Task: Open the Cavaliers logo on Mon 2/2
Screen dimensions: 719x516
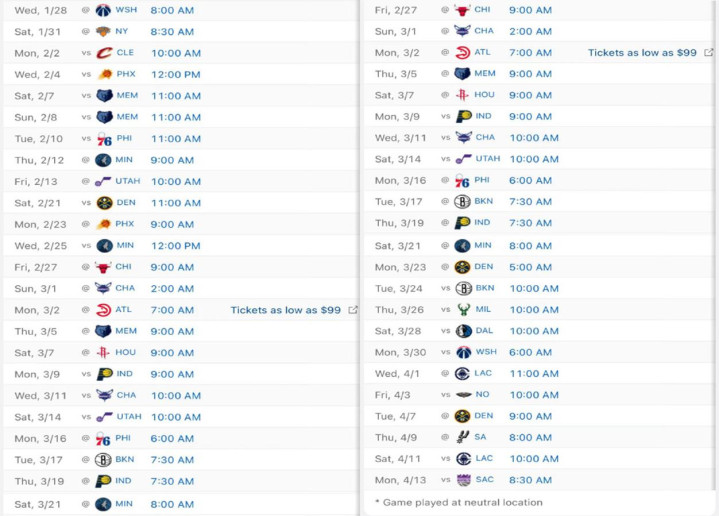Action: point(104,53)
